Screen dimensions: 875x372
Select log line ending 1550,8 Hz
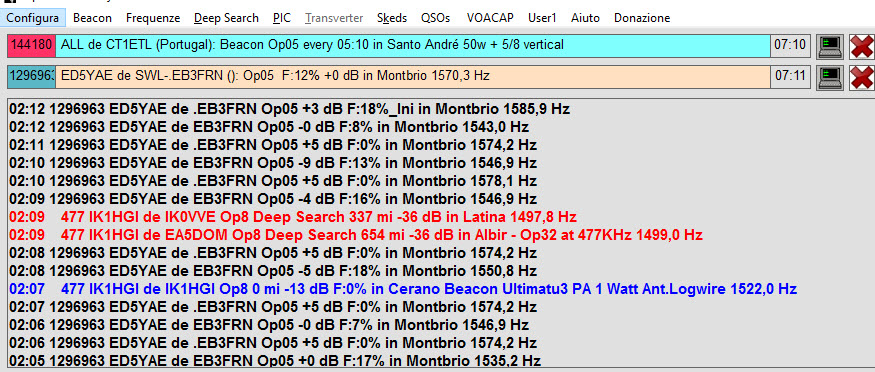[x=273, y=271]
